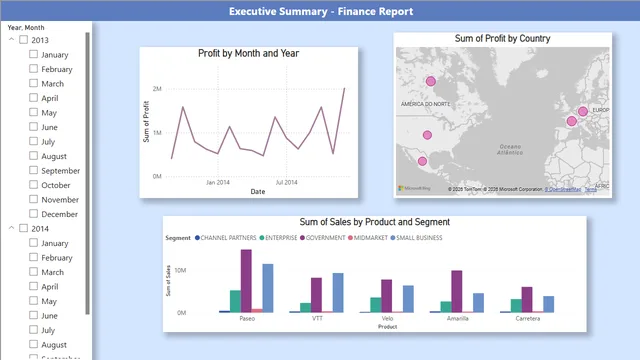This screenshot has height=360, width=640.
Task: Click the 'Year, Month' slicer header
Action: pos(26,27)
